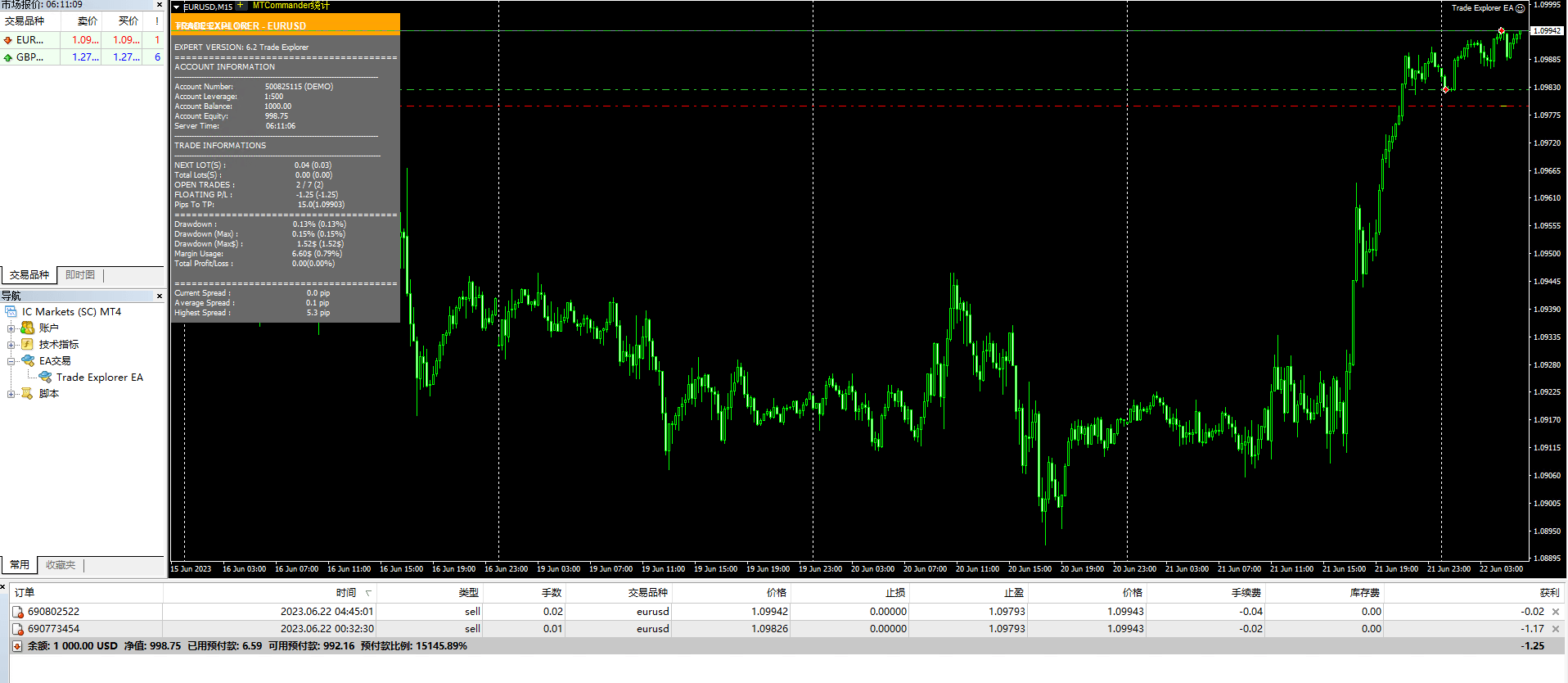Open the EURUSD,M15 chart dropdown arrow

[x=177, y=7]
